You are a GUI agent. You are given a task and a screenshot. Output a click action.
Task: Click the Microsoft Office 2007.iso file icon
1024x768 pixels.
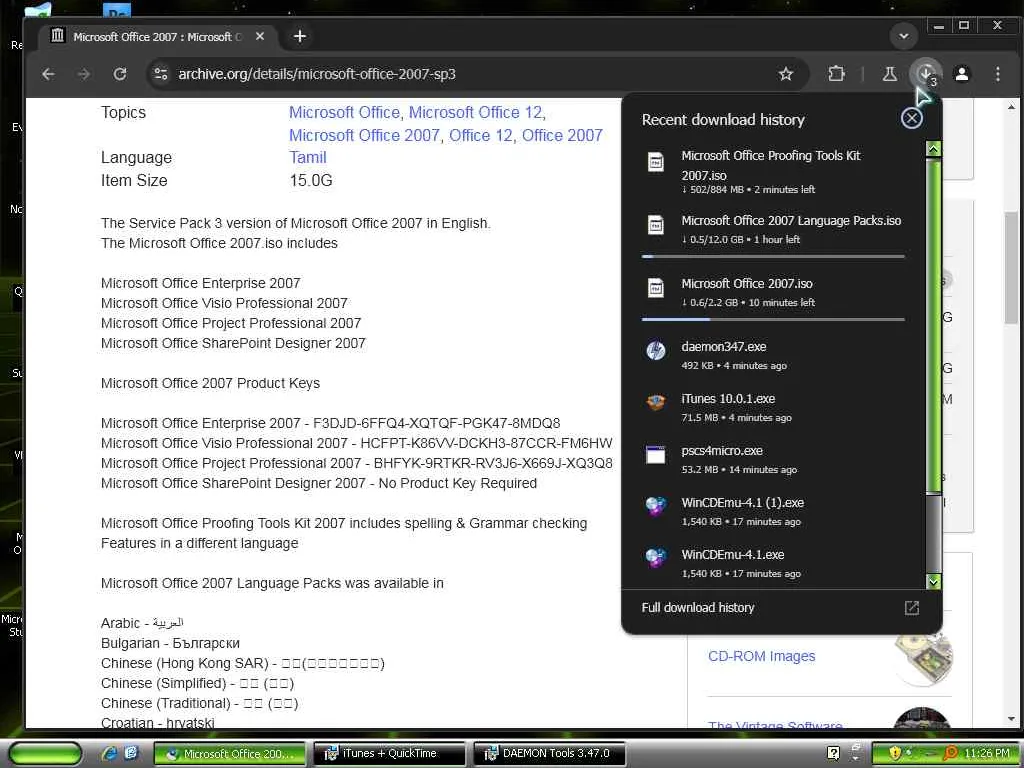656,288
